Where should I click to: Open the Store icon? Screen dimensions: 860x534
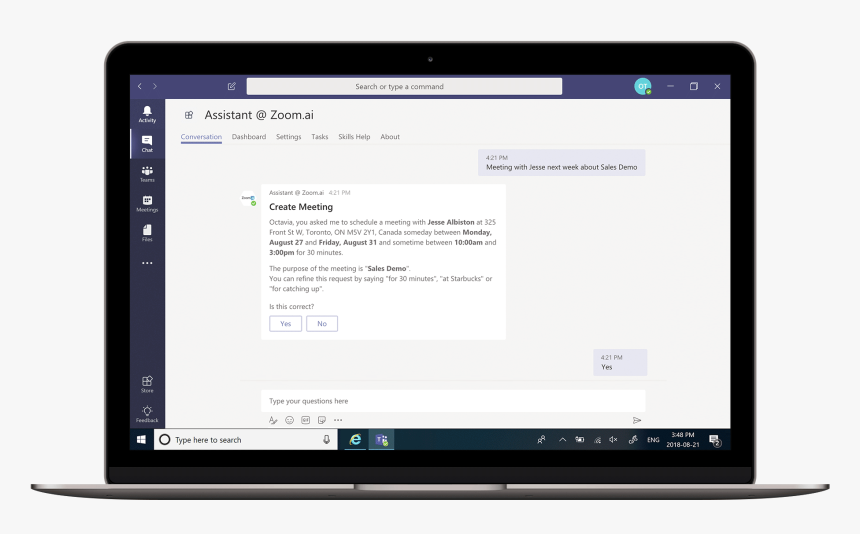[x=147, y=384]
